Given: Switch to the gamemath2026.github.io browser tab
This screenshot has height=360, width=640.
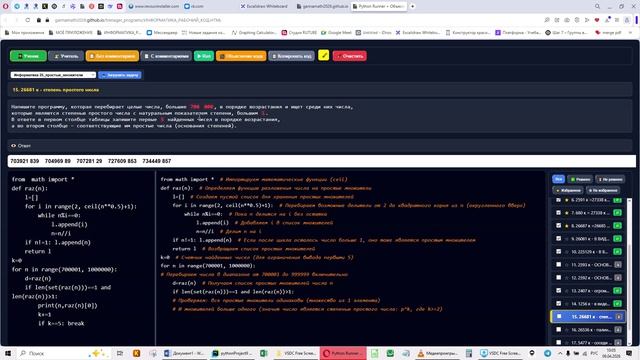Looking at the screenshot, I should (x=322, y=7).
